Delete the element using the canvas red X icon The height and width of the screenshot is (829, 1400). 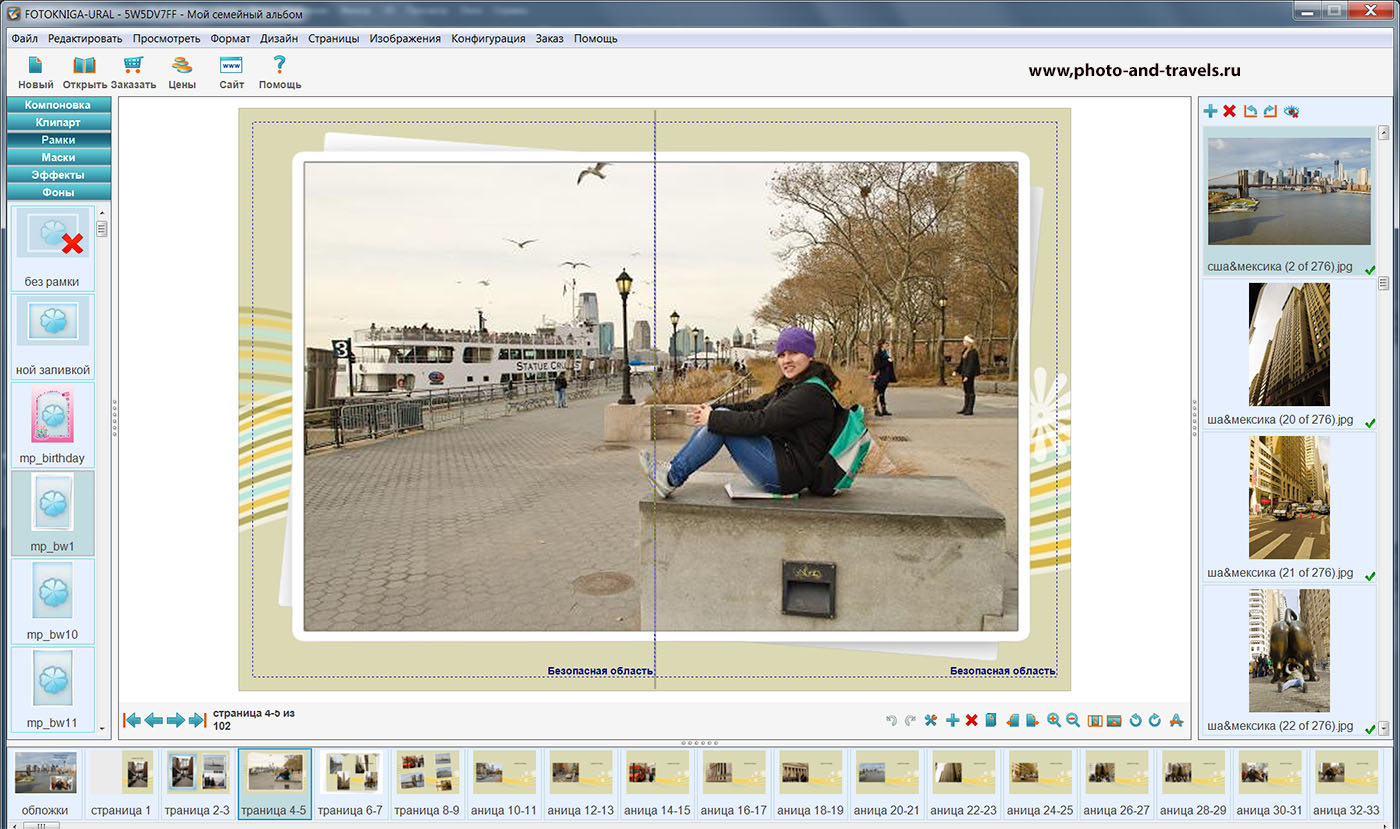(971, 720)
